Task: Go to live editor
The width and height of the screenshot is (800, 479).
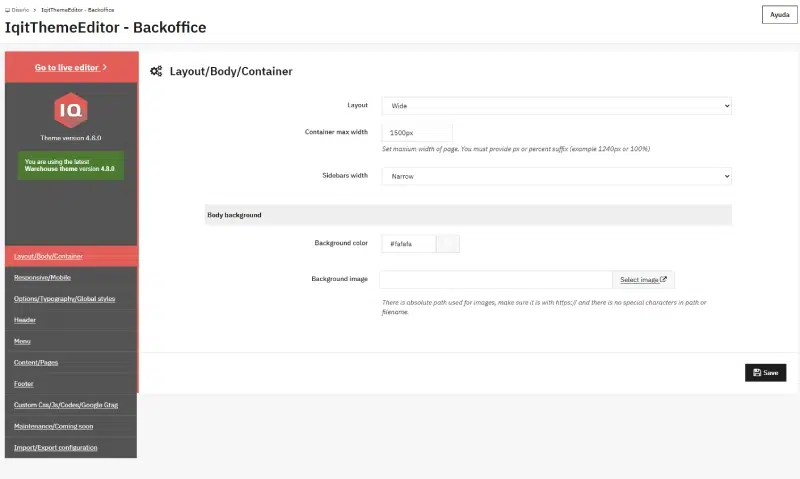Action: [x=71, y=68]
